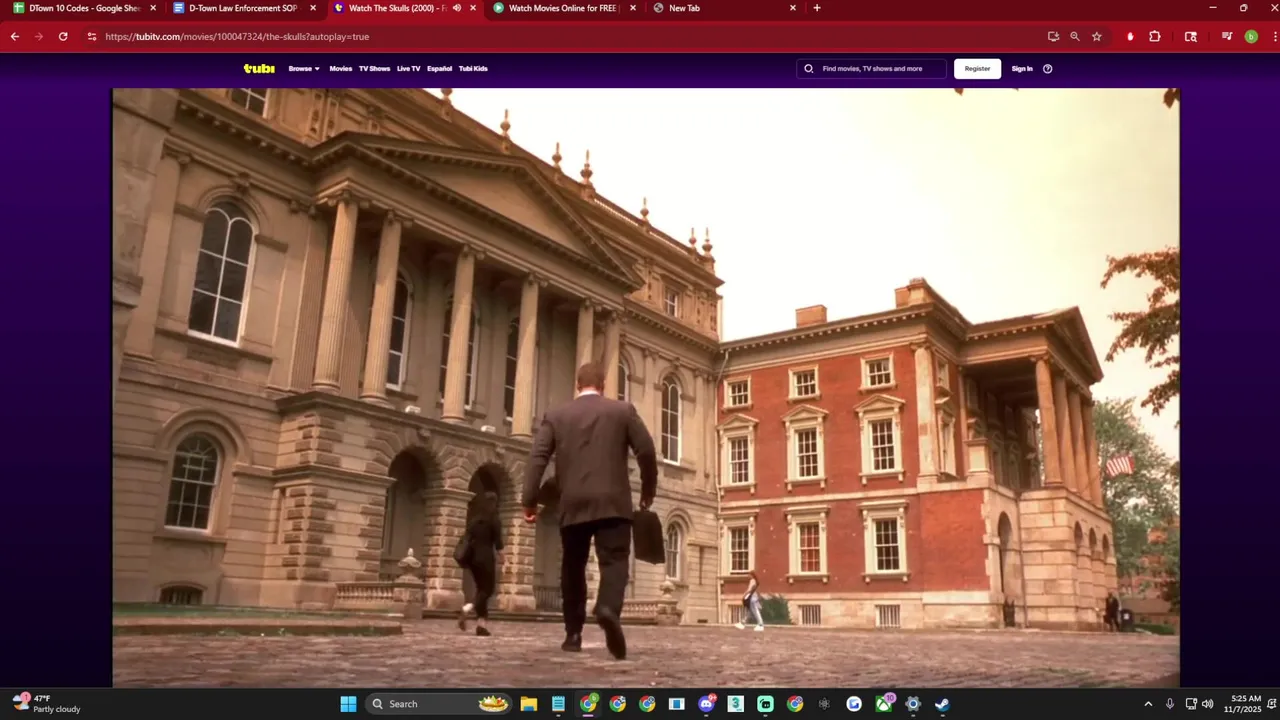The height and width of the screenshot is (720, 1280).
Task: Open the Xbox app in the taskbar
Action: [884, 704]
